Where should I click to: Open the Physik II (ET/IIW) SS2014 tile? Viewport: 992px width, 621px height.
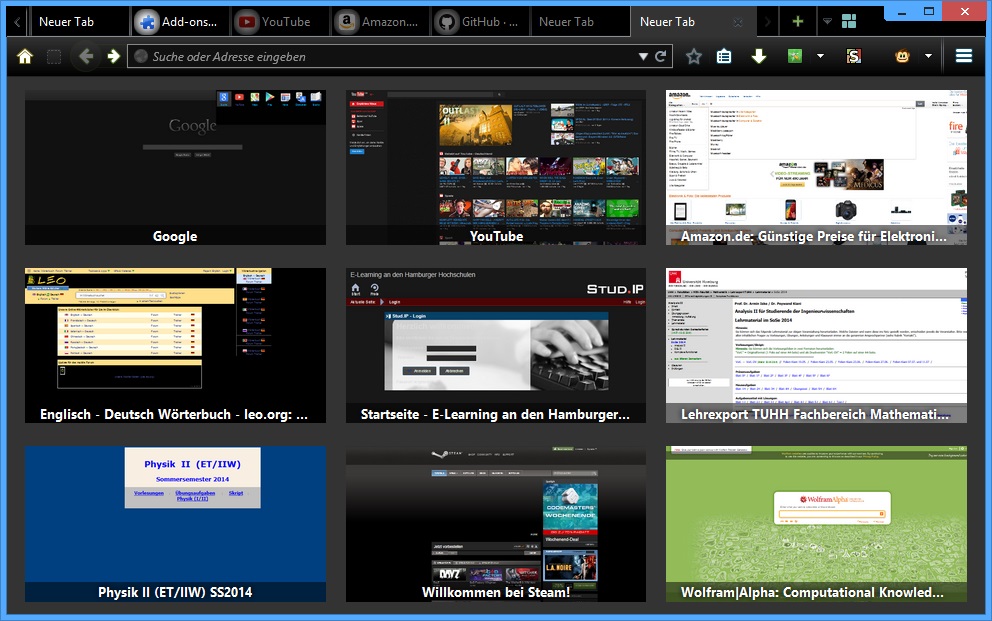pos(175,524)
